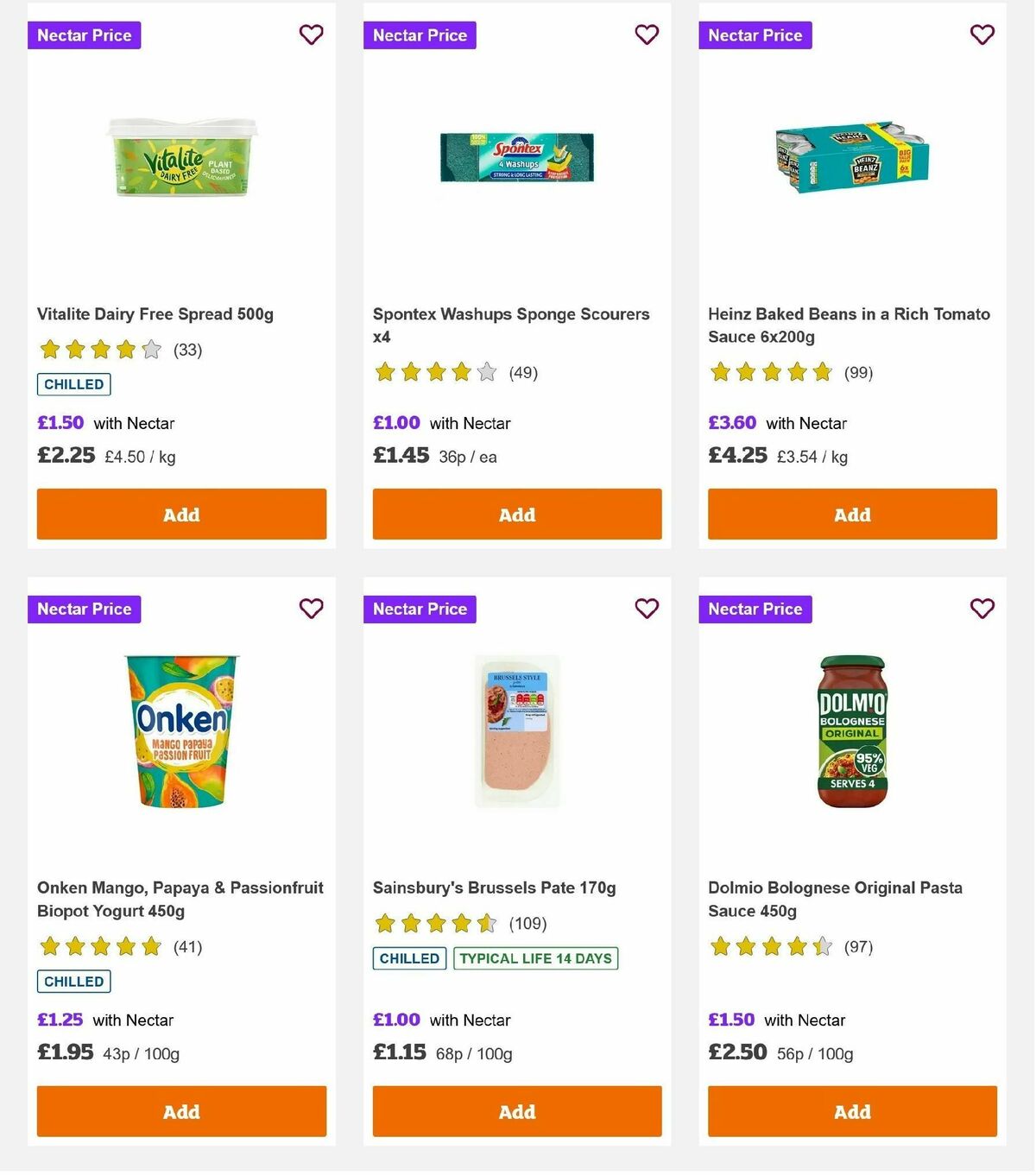Image resolution: width=1036 pixels, height=1175 pixels.
Task: Click the Dolmio sauce jar image
Action: (x=851, y=734)
